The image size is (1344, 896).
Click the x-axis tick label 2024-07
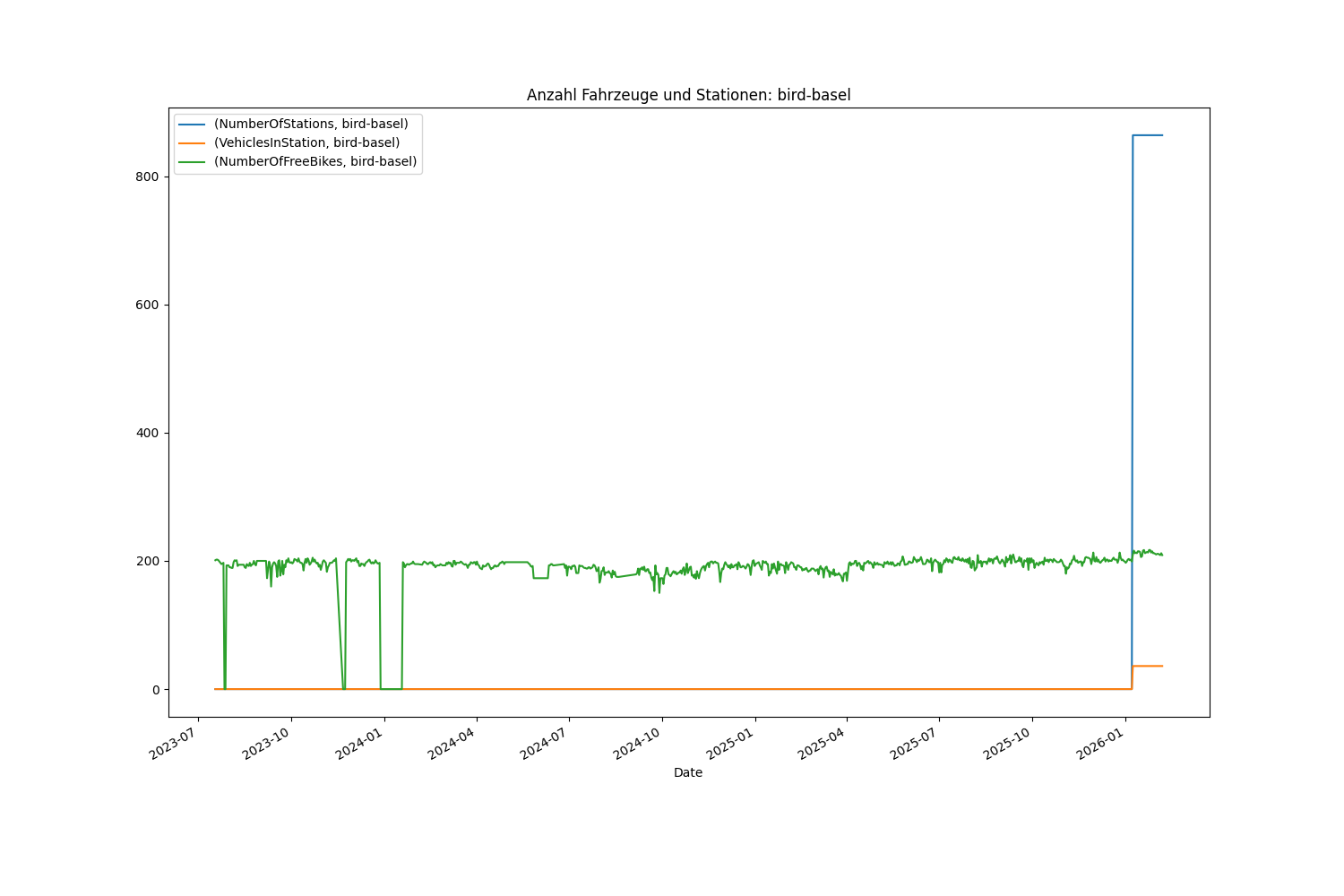544,743
